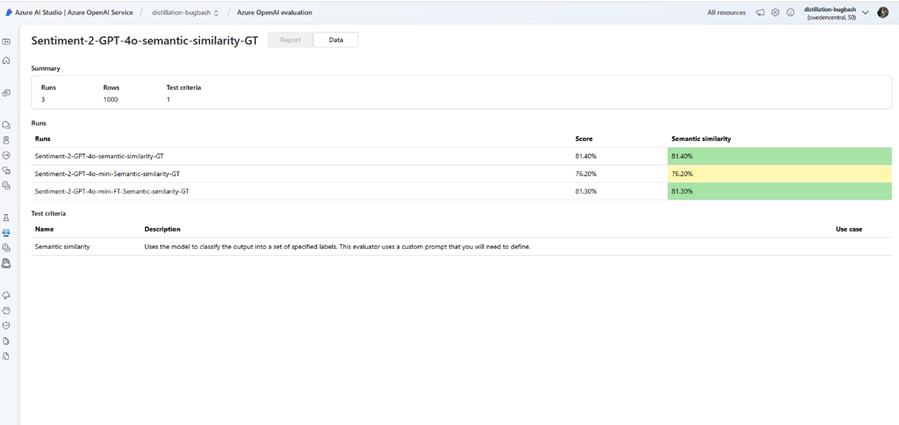Open Data files document icon in sidebar

click(x=7, y=341)
